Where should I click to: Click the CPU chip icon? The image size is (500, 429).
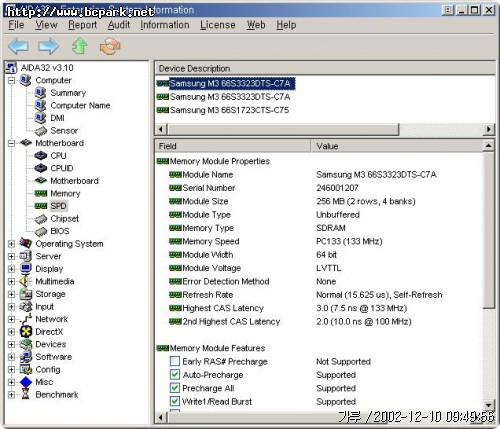(x=41, y=156)
